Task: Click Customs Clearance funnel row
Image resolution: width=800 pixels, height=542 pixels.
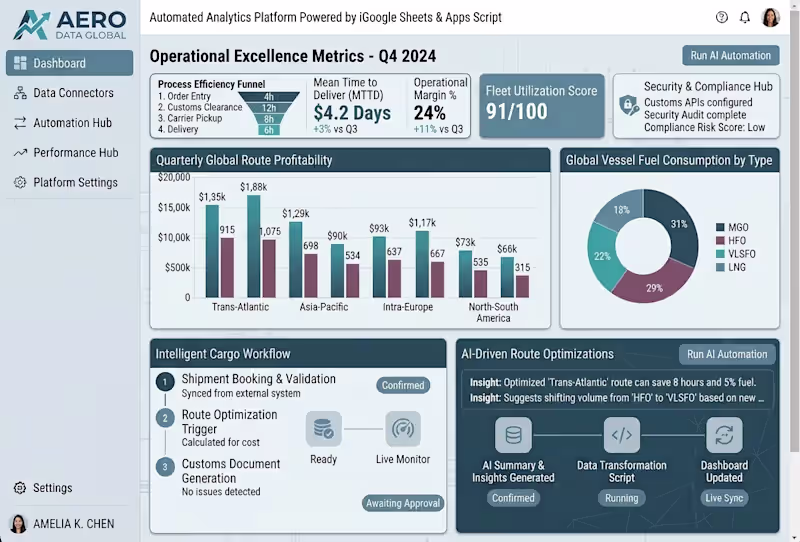Action: click(200, 107)
